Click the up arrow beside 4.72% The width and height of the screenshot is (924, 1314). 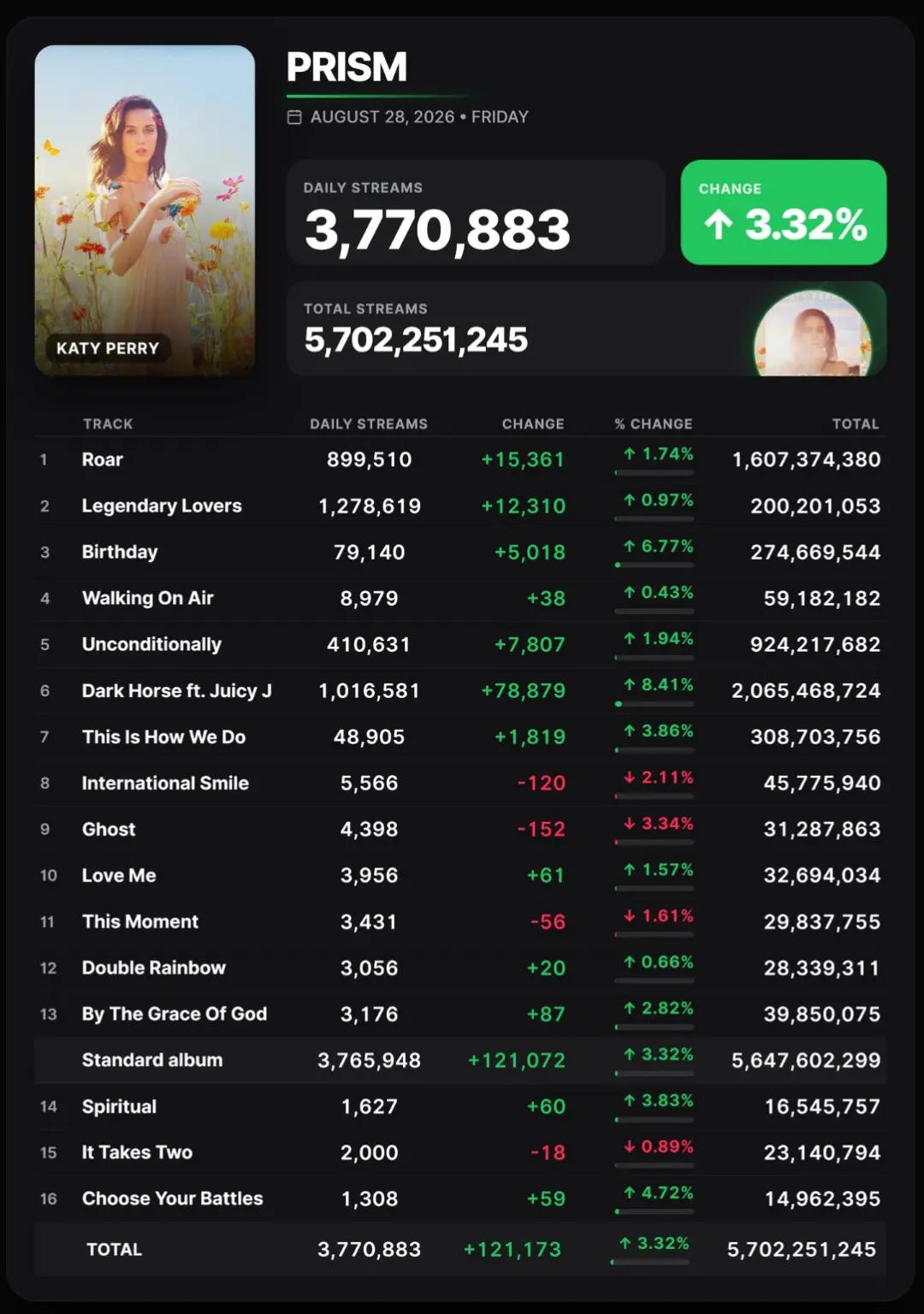point(630,1193)
